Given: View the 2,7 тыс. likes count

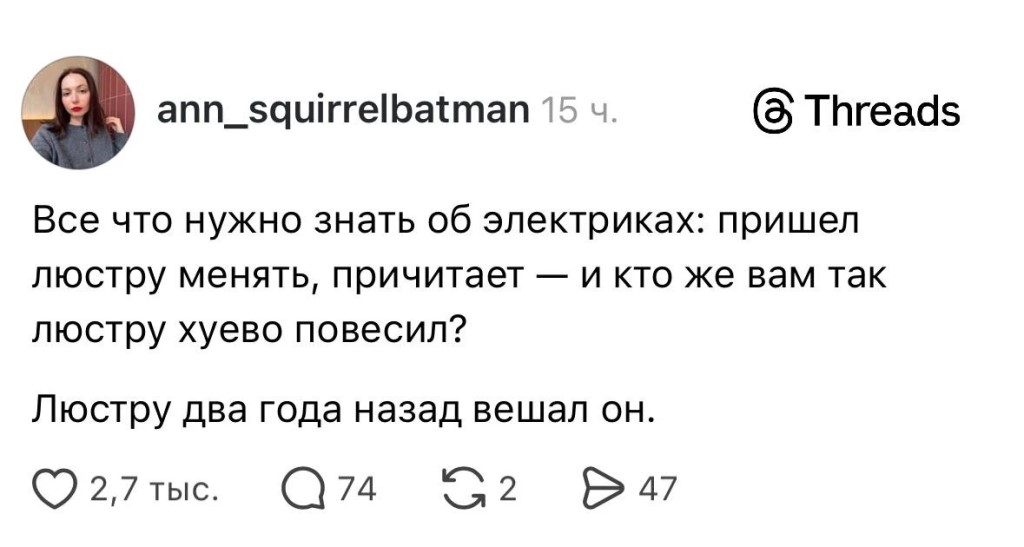Looking at the screenshot, I should [152, 490].
